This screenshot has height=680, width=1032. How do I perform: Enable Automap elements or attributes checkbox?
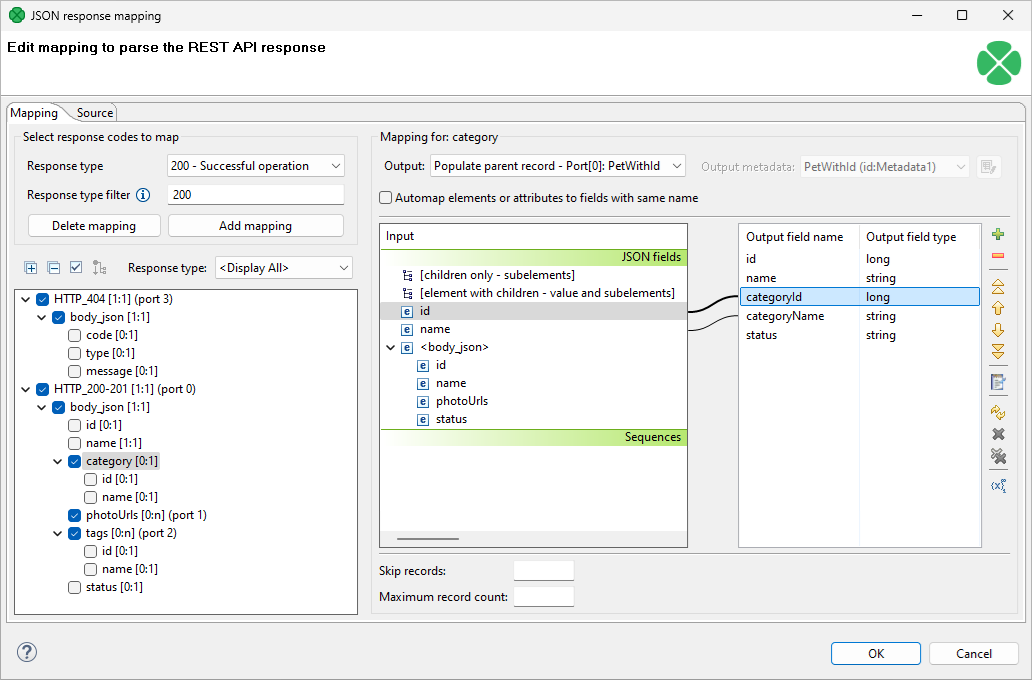(386, 198)
